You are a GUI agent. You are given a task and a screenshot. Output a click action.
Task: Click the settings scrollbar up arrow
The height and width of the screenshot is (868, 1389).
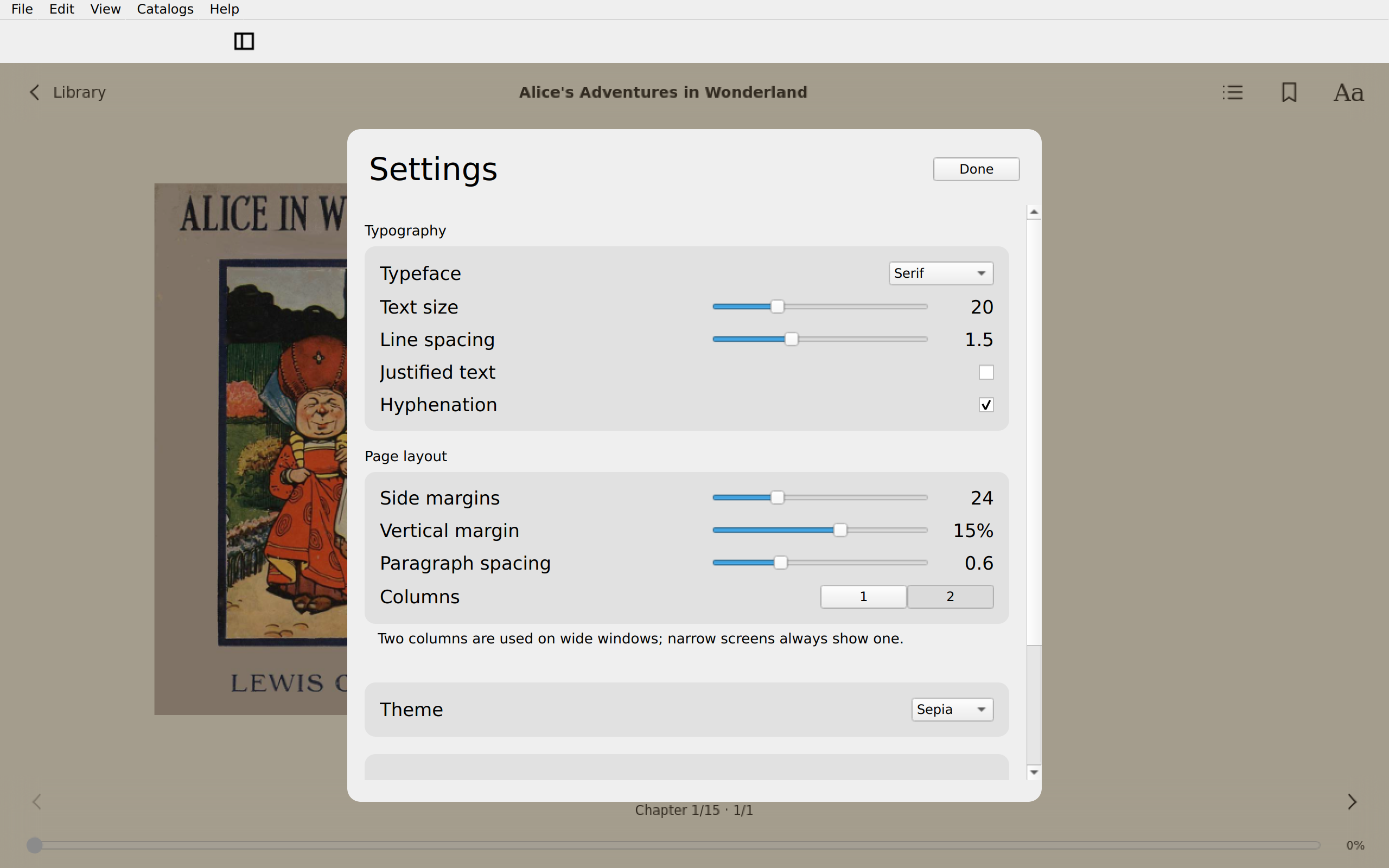(1034, 212)
